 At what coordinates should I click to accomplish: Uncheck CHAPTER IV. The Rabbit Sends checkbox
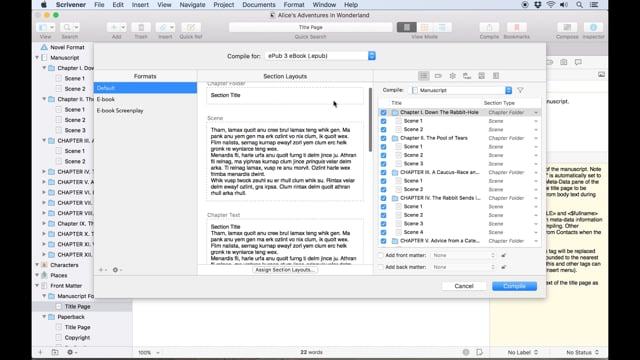tap(383, 198)
